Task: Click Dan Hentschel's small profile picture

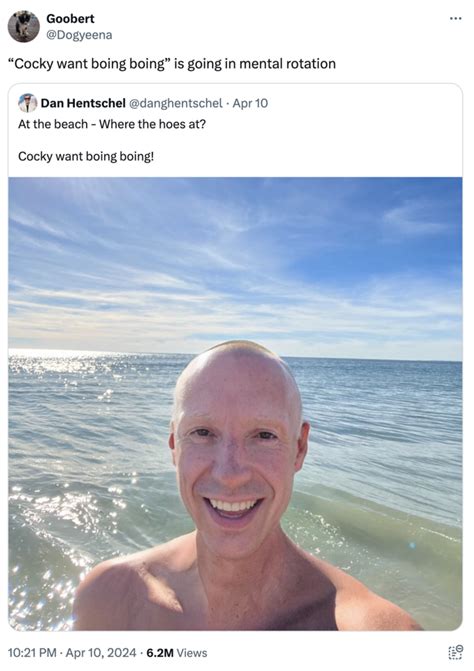Action: (27, 103)
